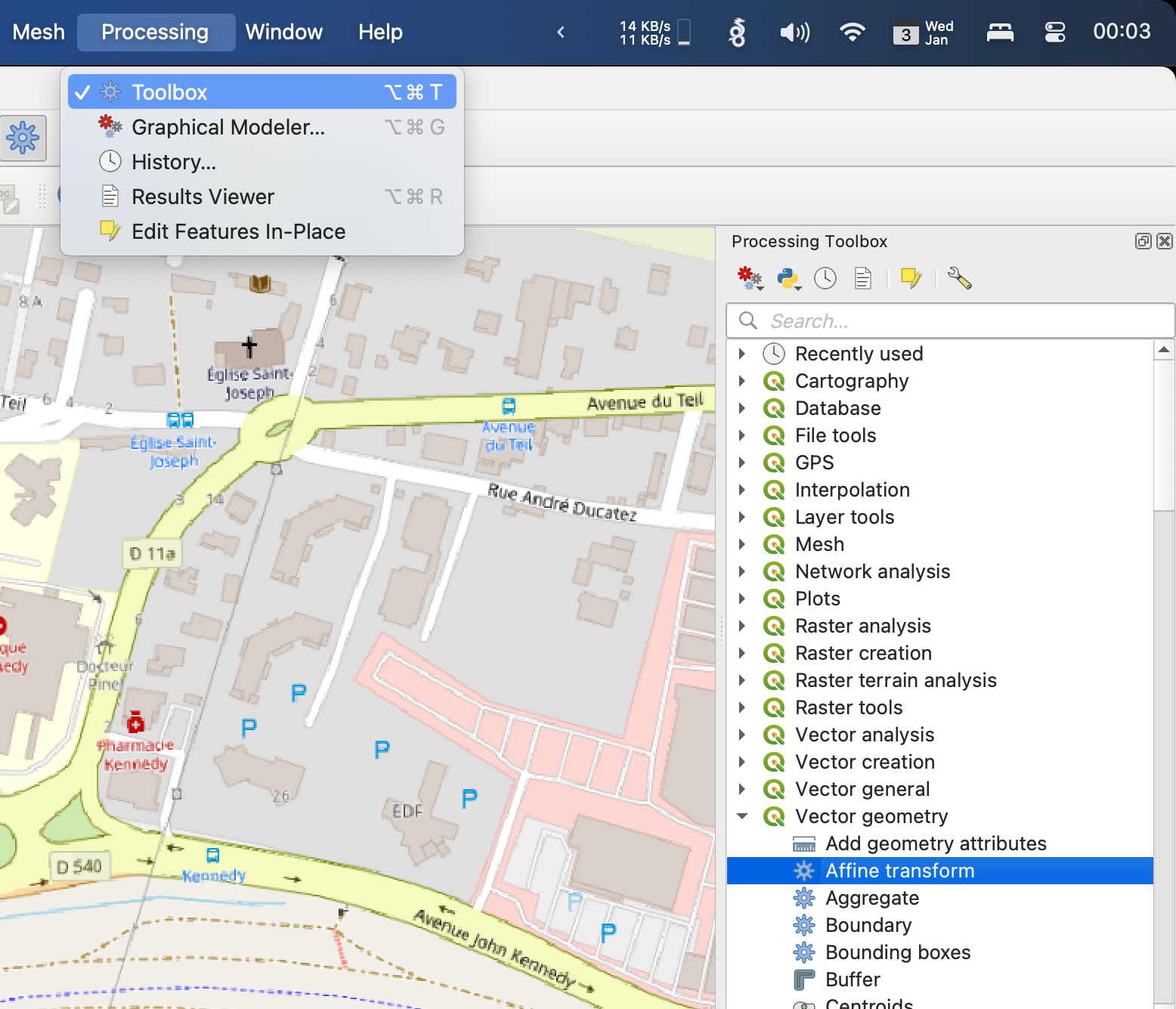
Task: Click the volume icon in menu bar
Action: coord(794,32)
